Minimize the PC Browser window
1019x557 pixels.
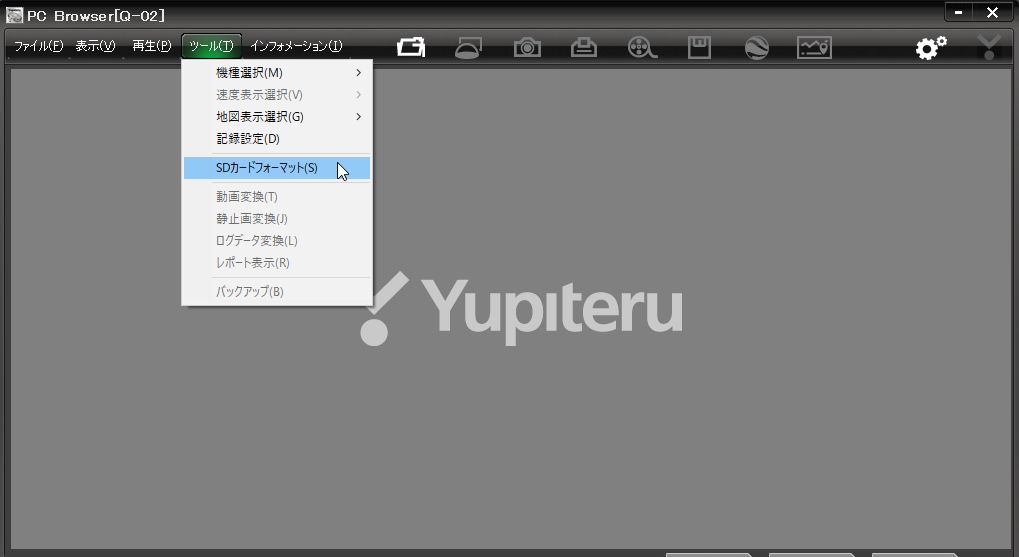coord(959,12)
